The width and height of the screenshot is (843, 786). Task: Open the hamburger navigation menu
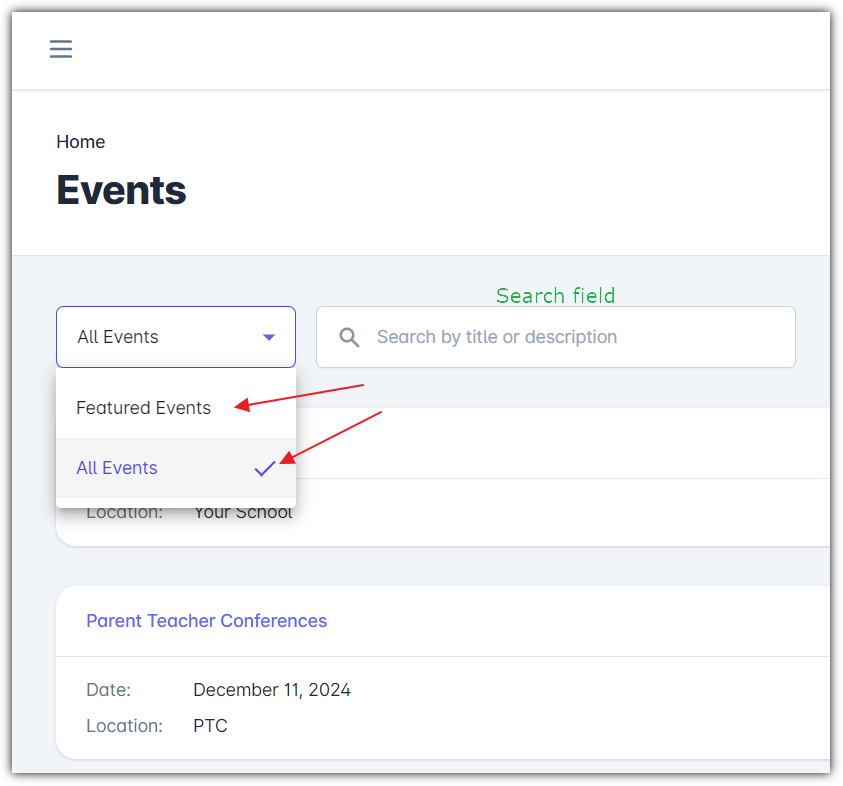click(61, 49)
